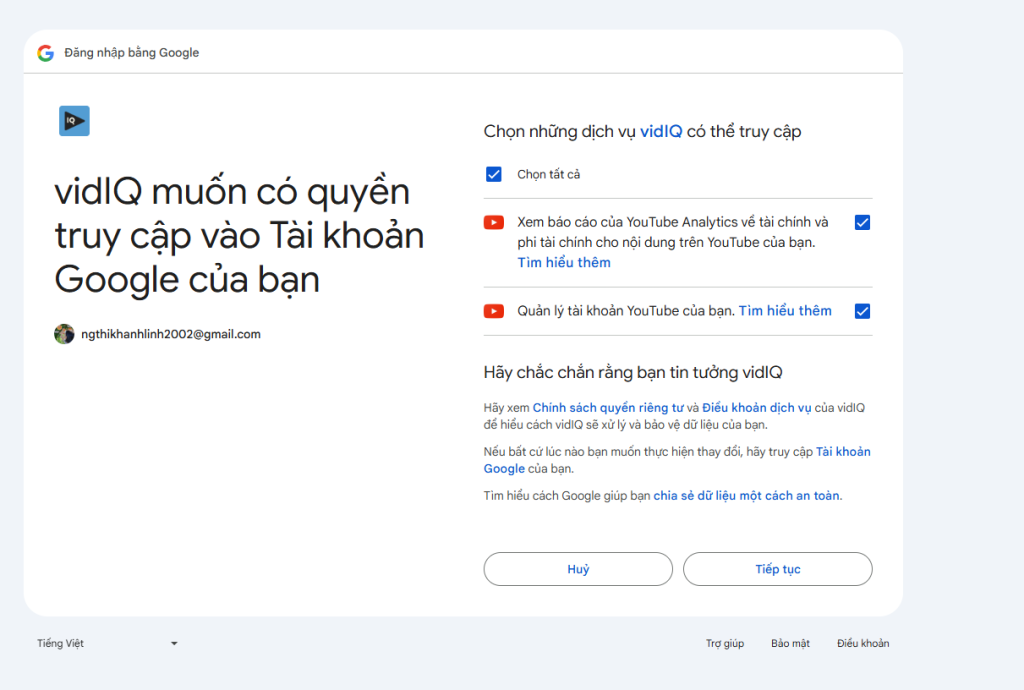Click the 'Điều khoản' footer link
The height and width of the screenshot is (690, 1024).
(x=862, y=643)
